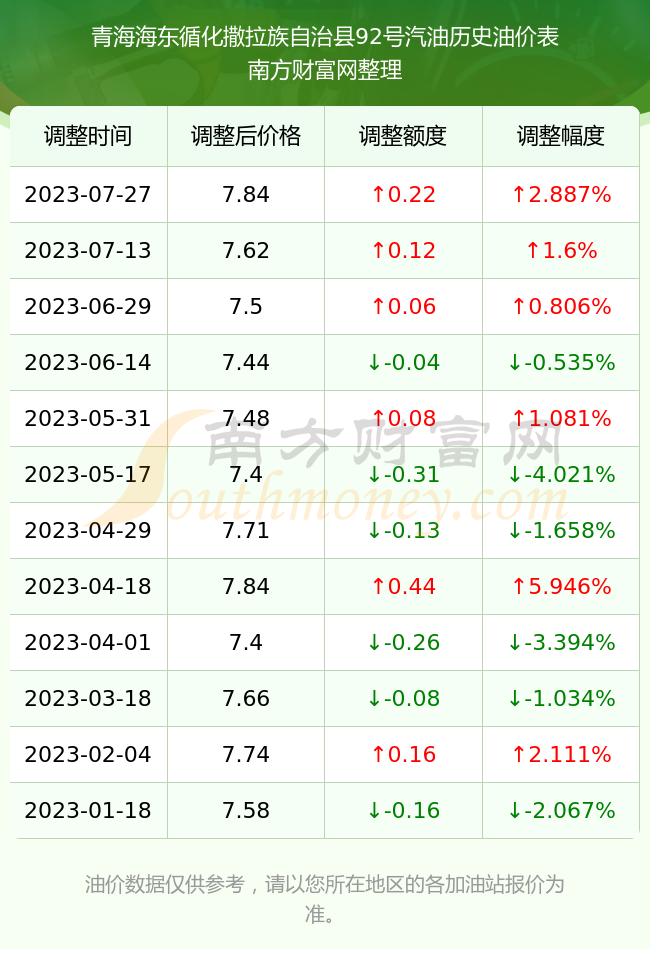
Task: Click the 7.66 price cell
Action: [x=246, y=698]
